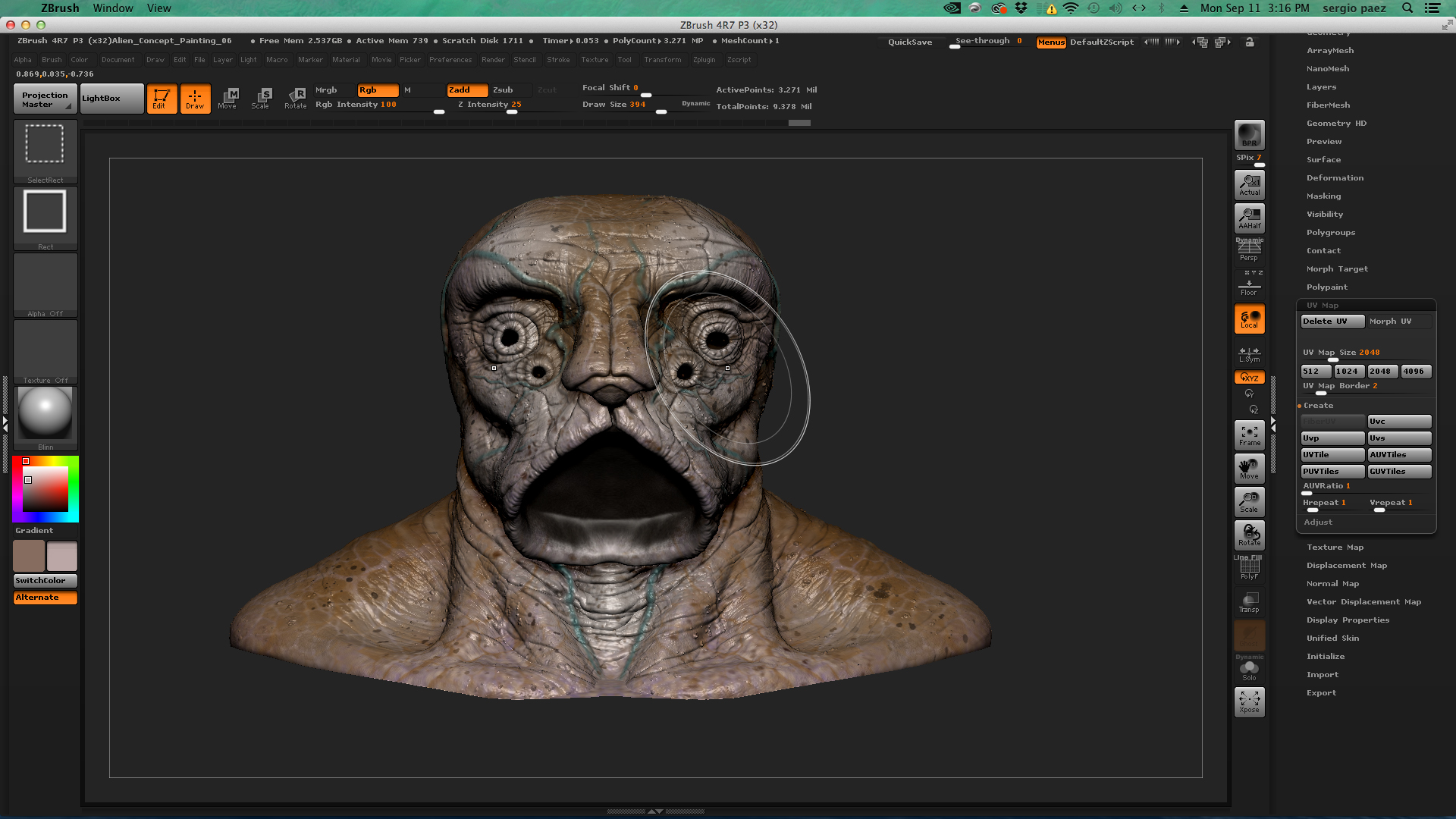1456x819 pixels.
Task: Open the Transform menu
Action: (662, 60)
